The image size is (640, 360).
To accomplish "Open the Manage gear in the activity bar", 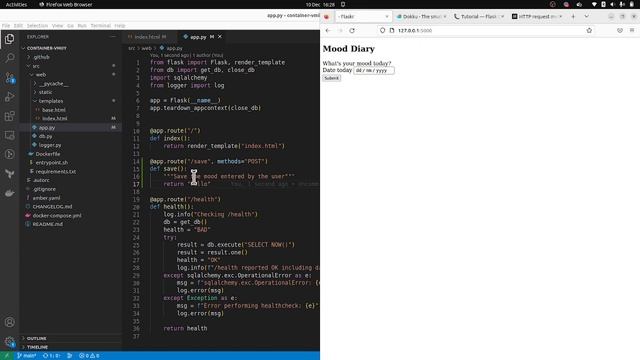I will pyautogui.click(x=9, y=341).
